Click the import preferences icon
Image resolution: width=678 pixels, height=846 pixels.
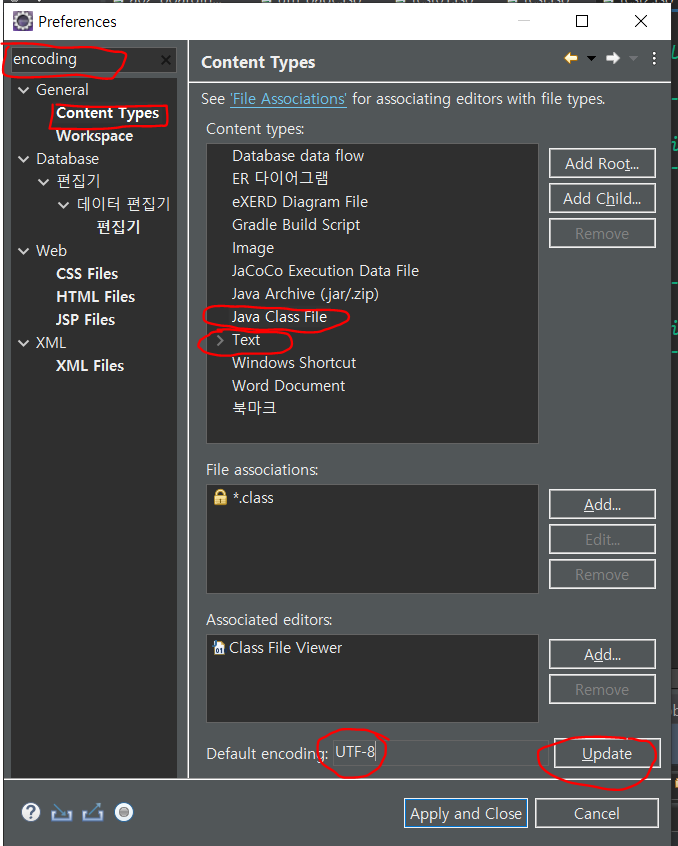[61, 813]
